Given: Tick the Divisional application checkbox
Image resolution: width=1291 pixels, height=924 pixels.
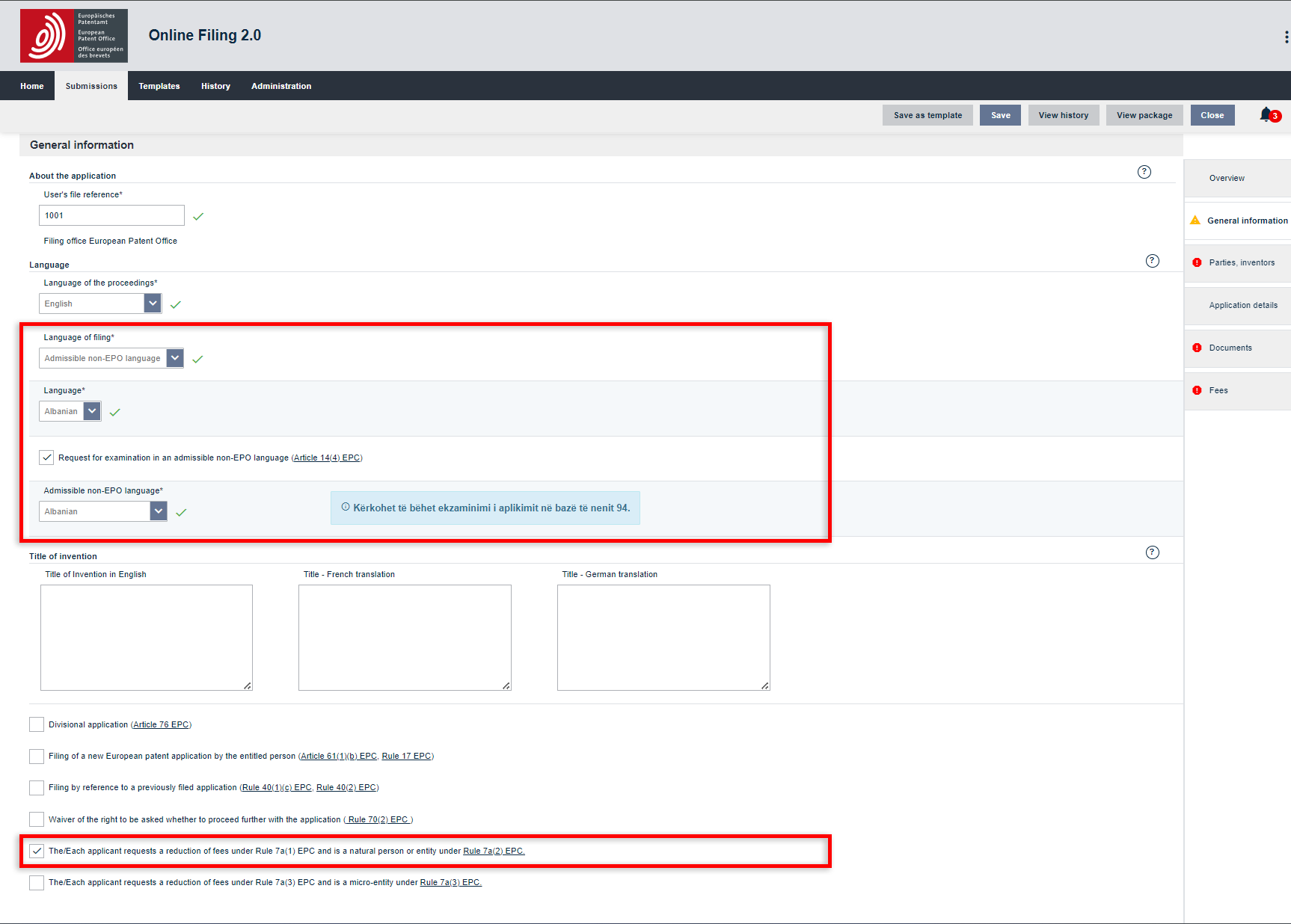Looking at the screenshot, I should (x=37, y=724).
